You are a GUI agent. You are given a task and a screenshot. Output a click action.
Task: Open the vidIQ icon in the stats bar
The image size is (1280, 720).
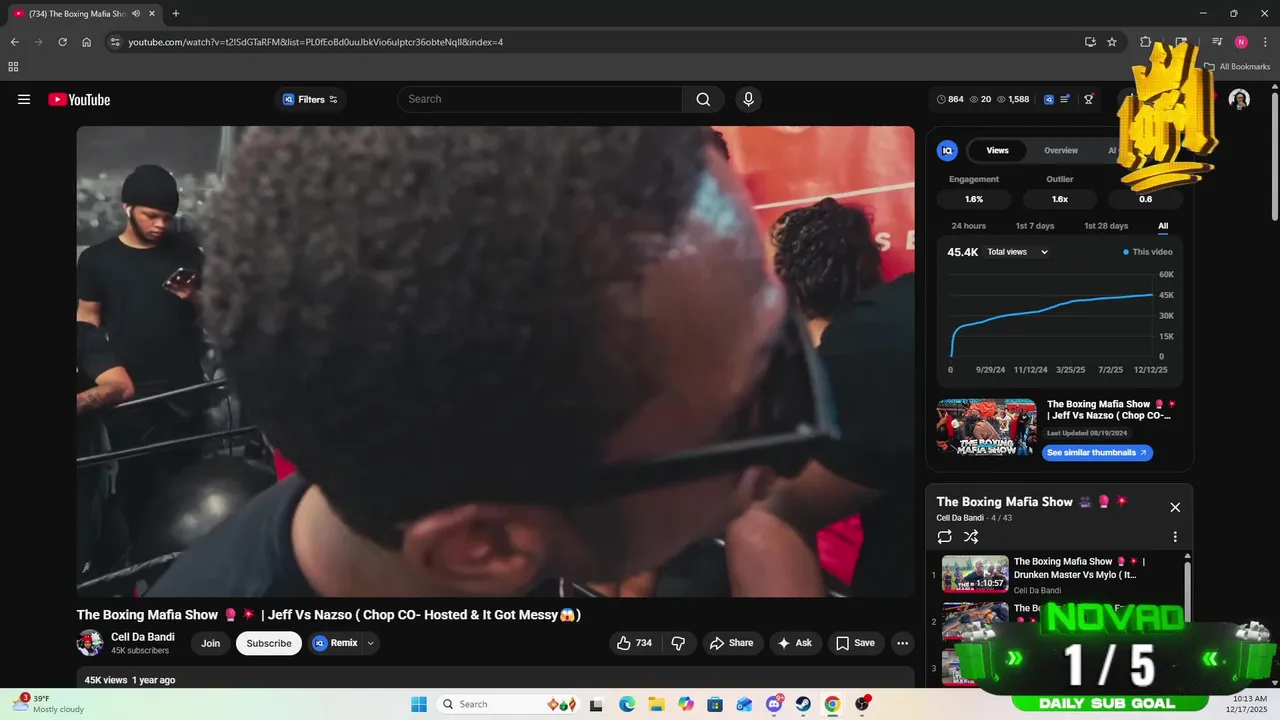click(1049, 99)
